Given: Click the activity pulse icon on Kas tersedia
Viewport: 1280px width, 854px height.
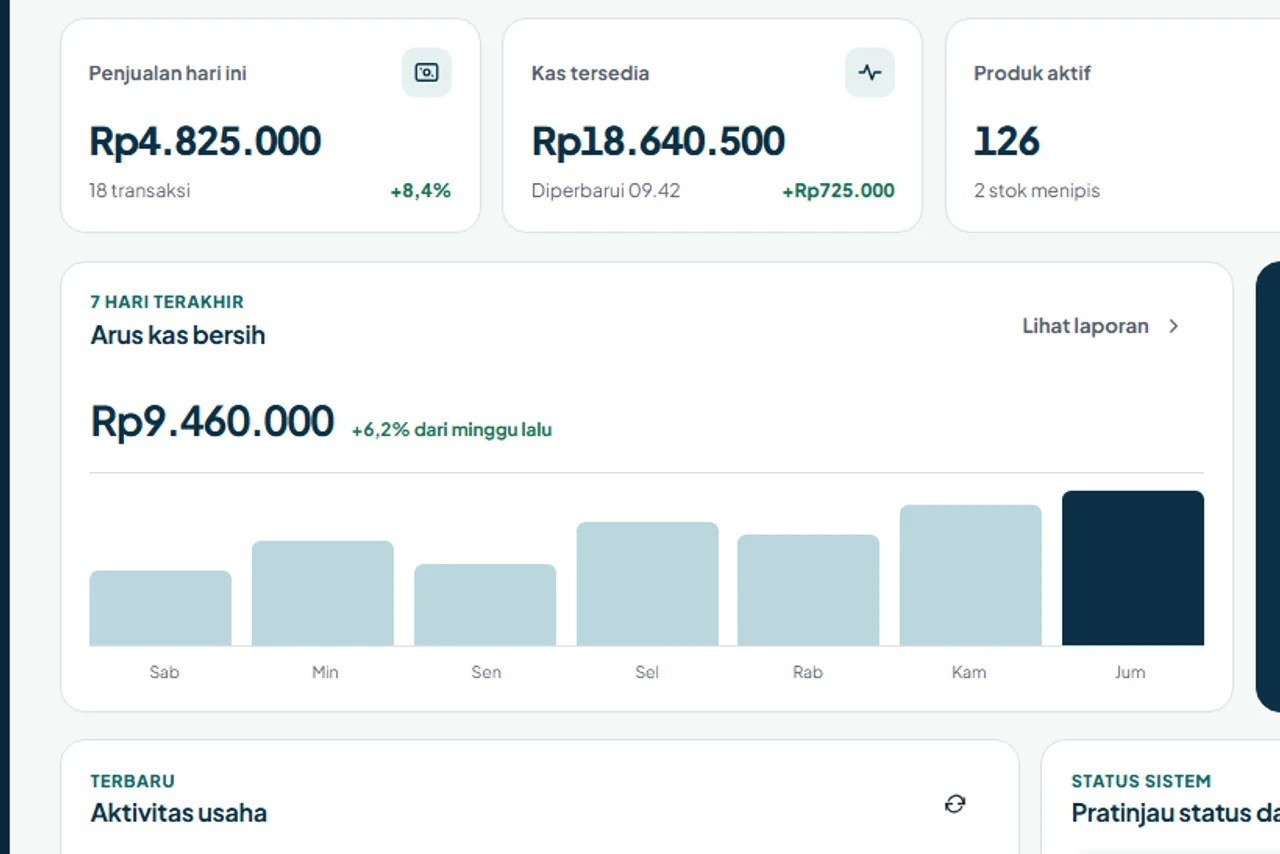Looking at the screenshot, I should click(x=870, y=73).
